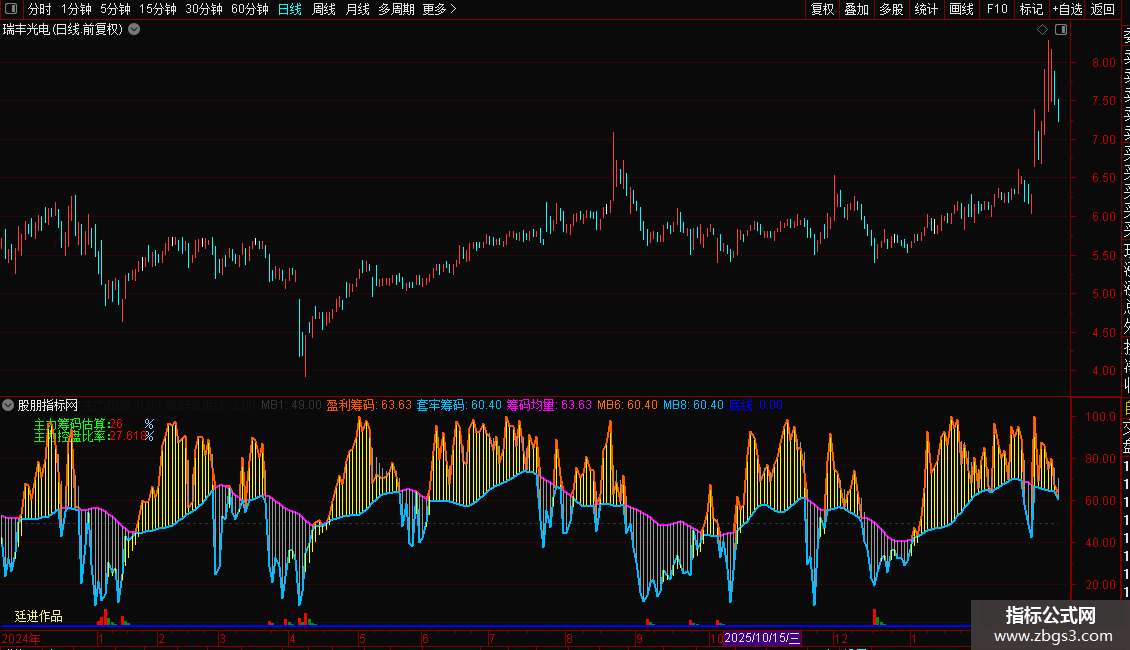Add stock to watchlist with +自选
1130x650 pixels.
[1067, 9]
